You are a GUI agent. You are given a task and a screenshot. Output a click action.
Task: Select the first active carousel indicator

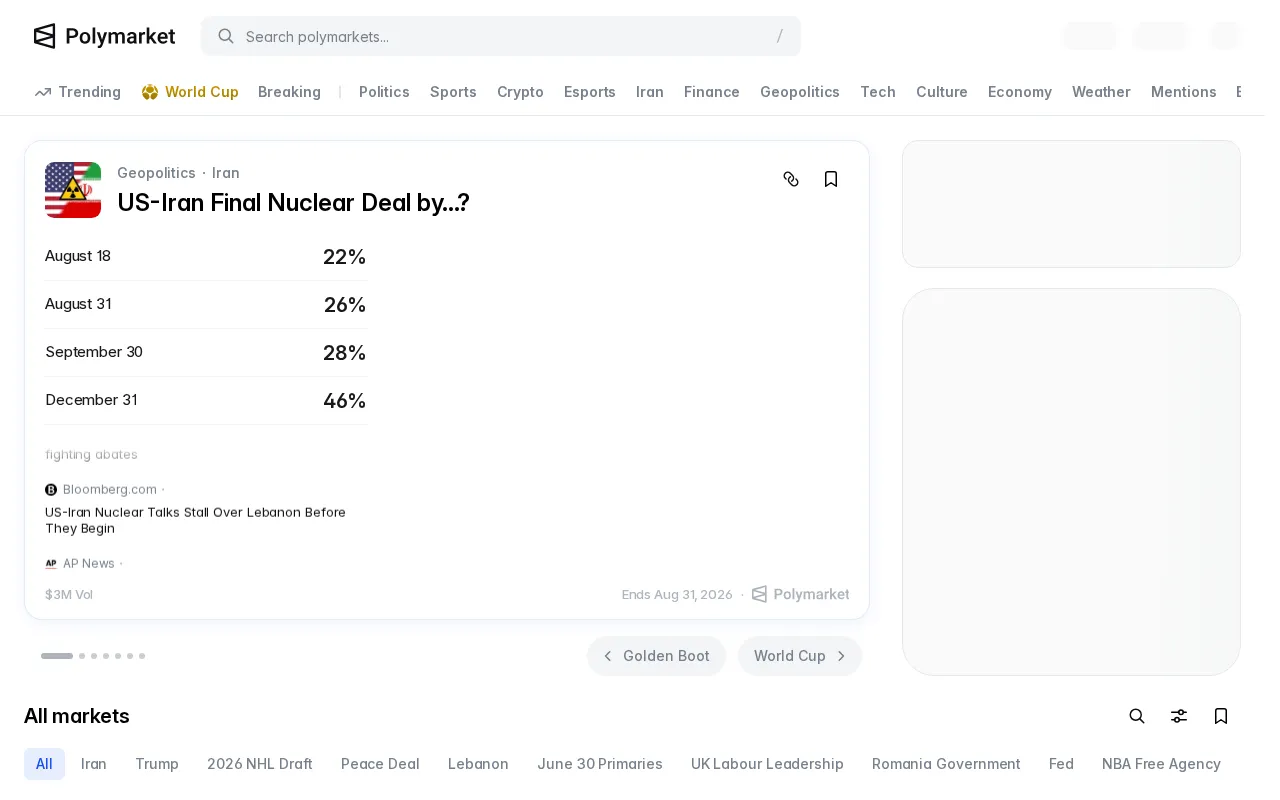click(x=57, y=656)
